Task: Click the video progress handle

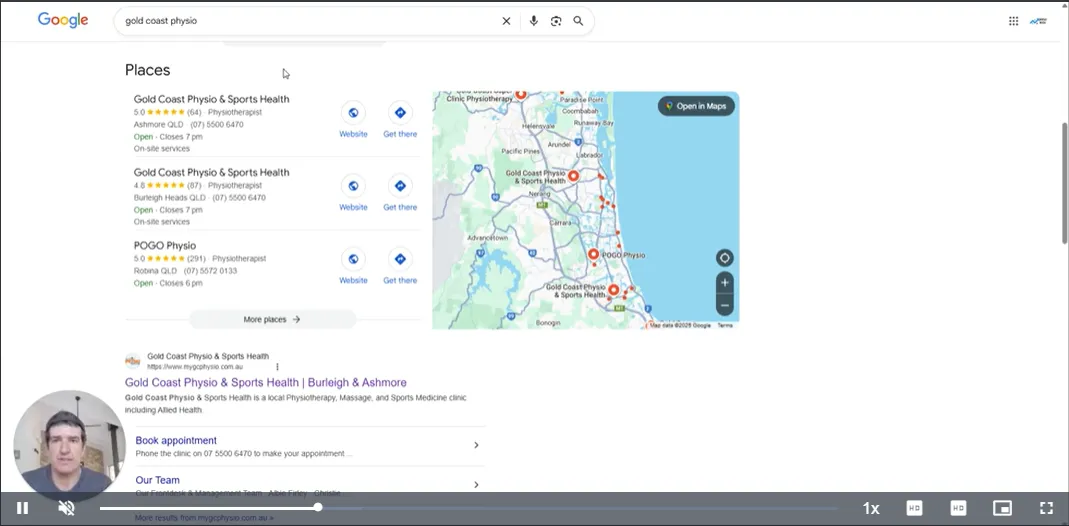Action: tap(318, 507)
